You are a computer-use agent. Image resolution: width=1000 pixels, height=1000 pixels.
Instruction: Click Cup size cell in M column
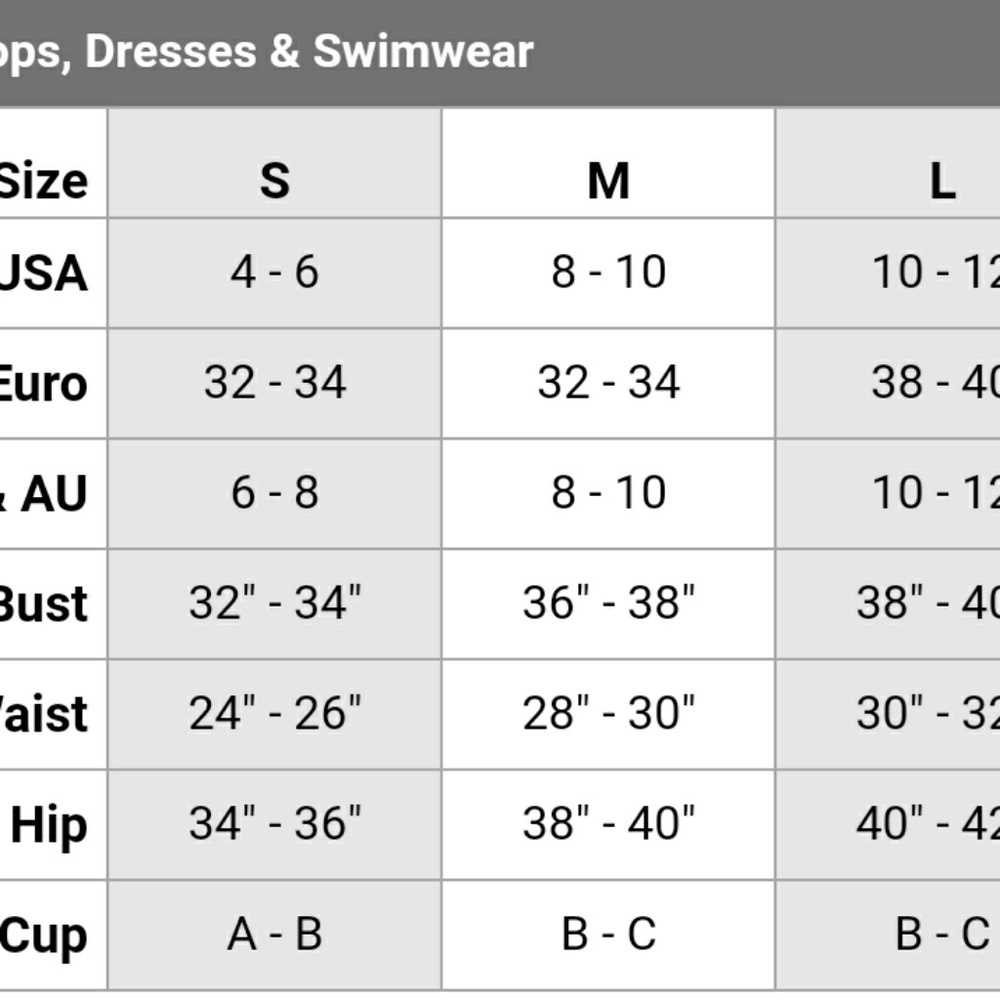[608, 934]
